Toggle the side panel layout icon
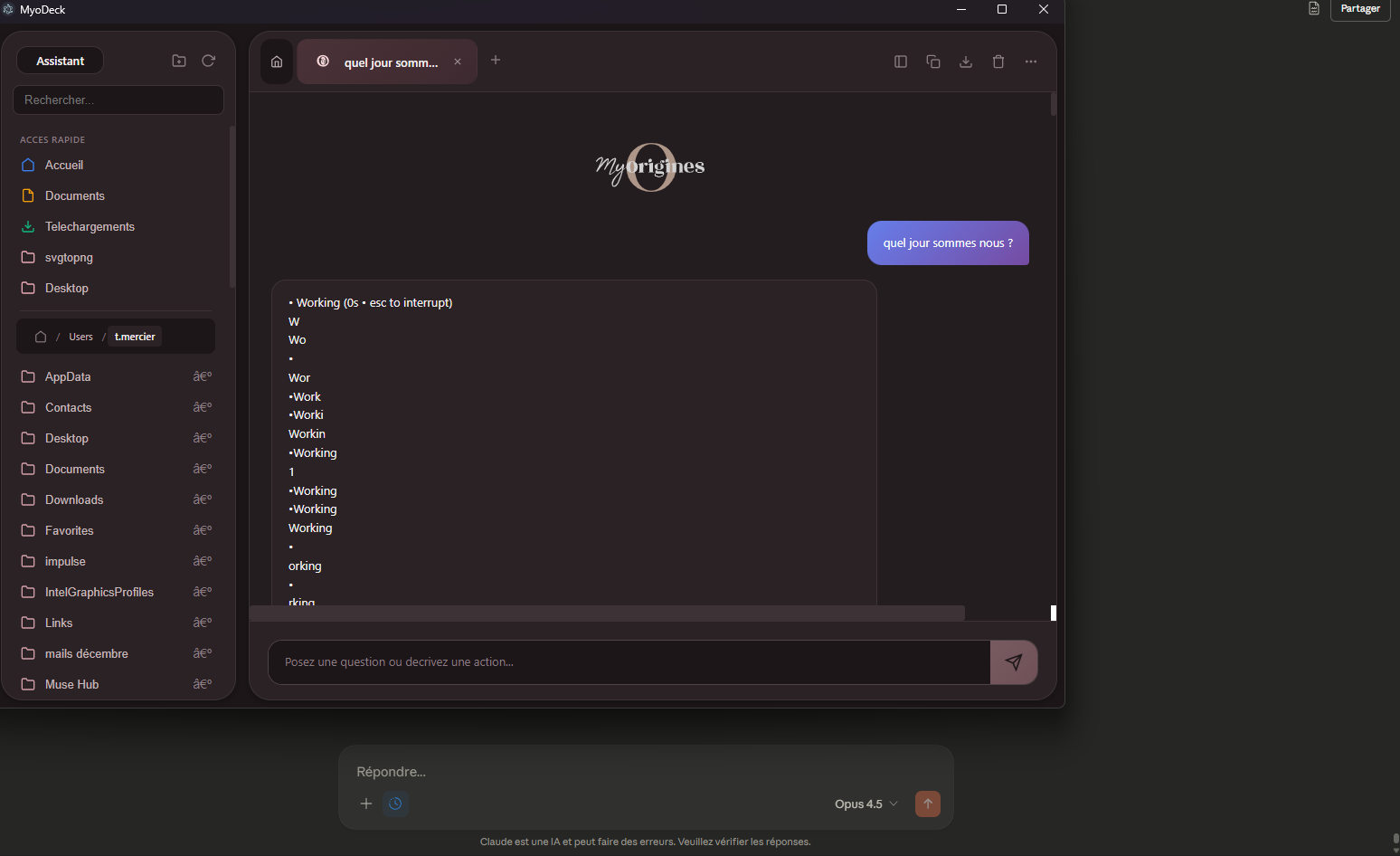The width and height of the screenshot is (1400, 856). [901, 62]
